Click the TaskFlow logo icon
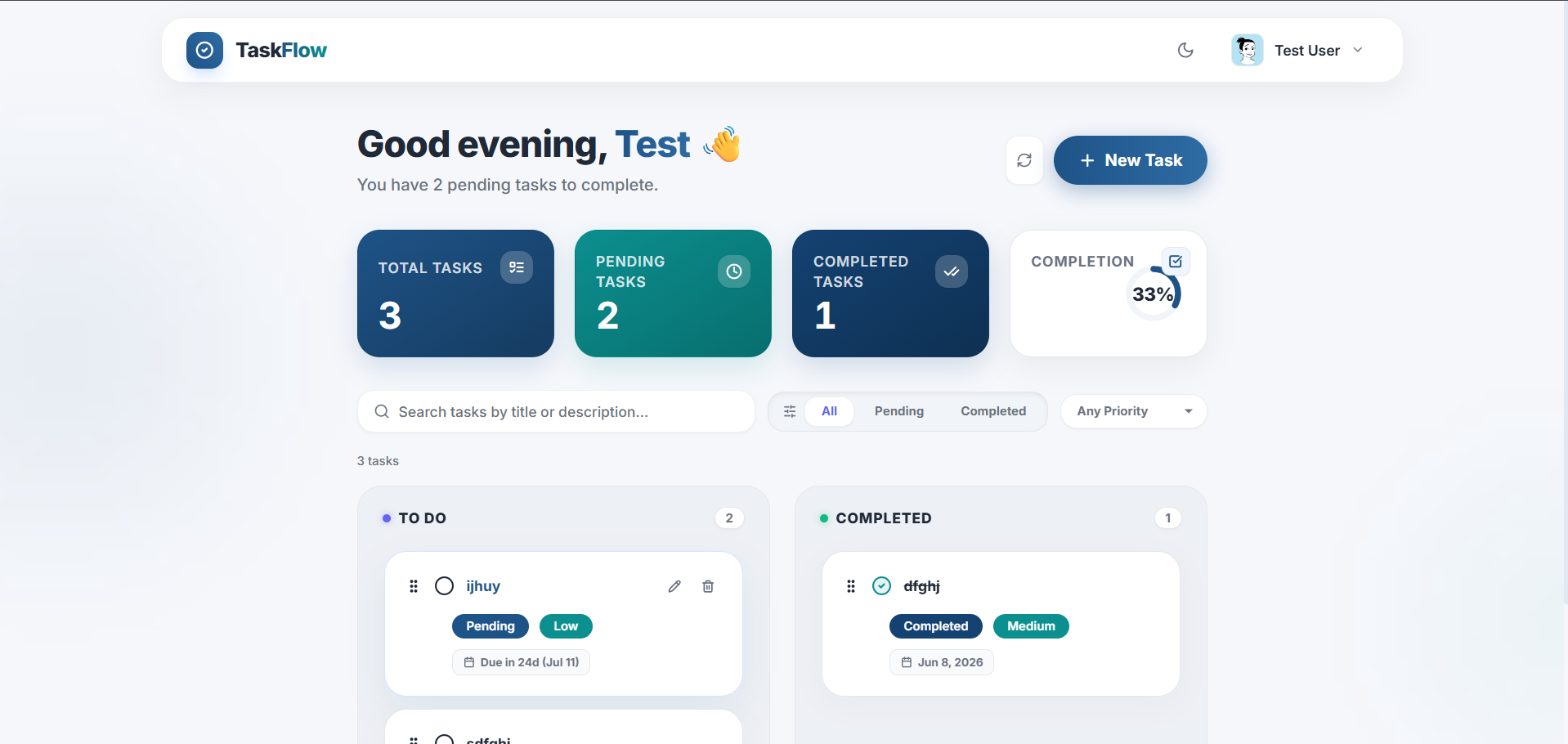The height and width of the screenshot is (744, 1568). (204, 50)
